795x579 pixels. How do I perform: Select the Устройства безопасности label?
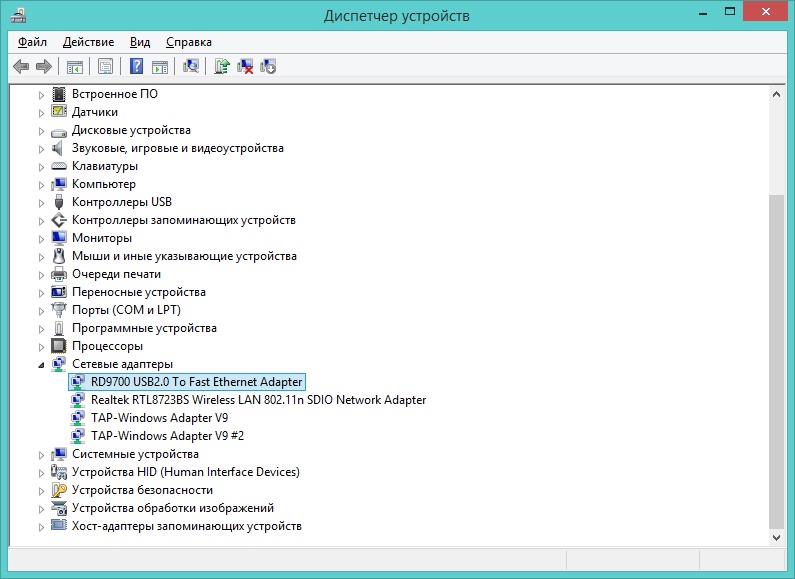142,490
